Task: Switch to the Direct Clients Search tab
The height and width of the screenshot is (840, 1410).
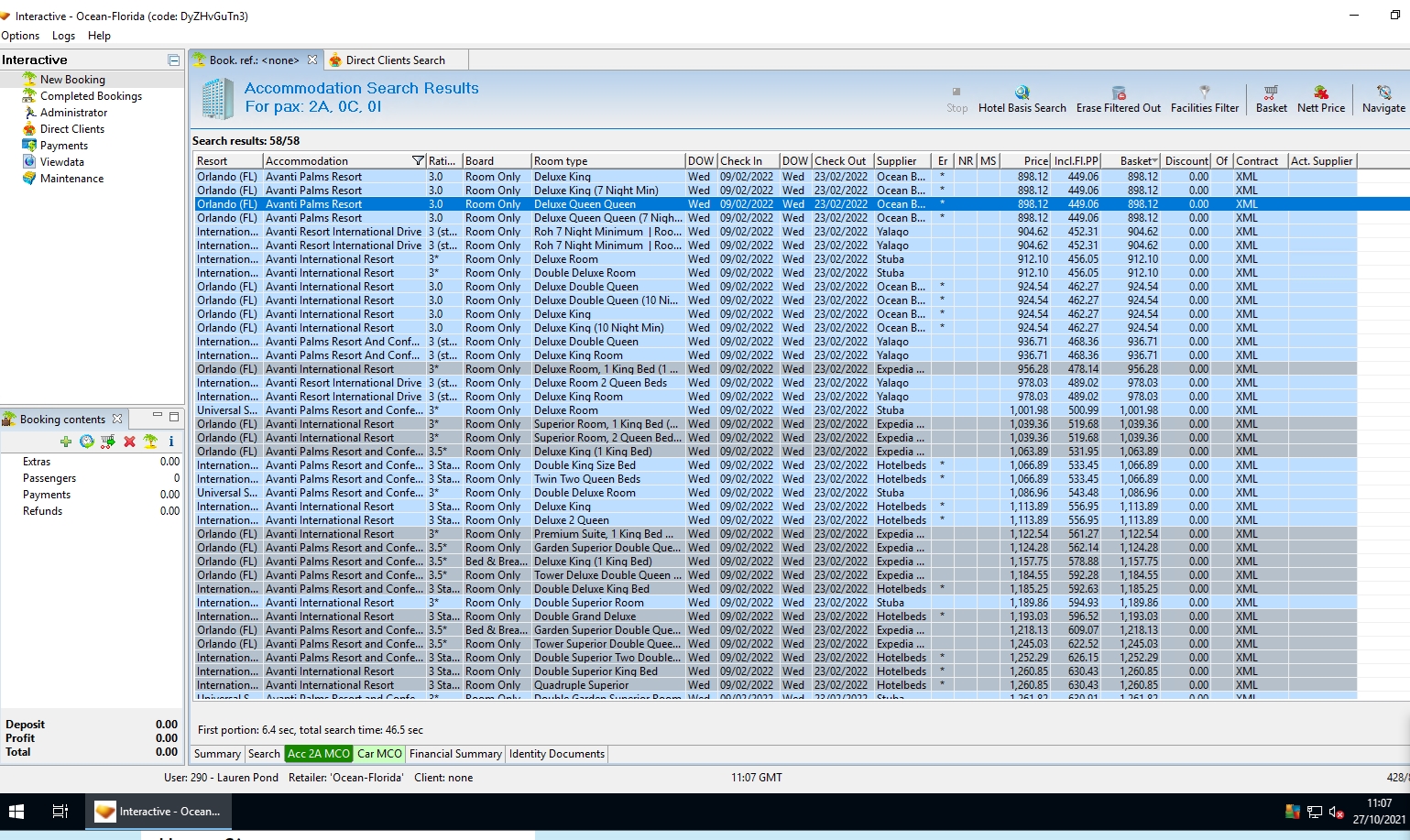Action: [395, 60]
